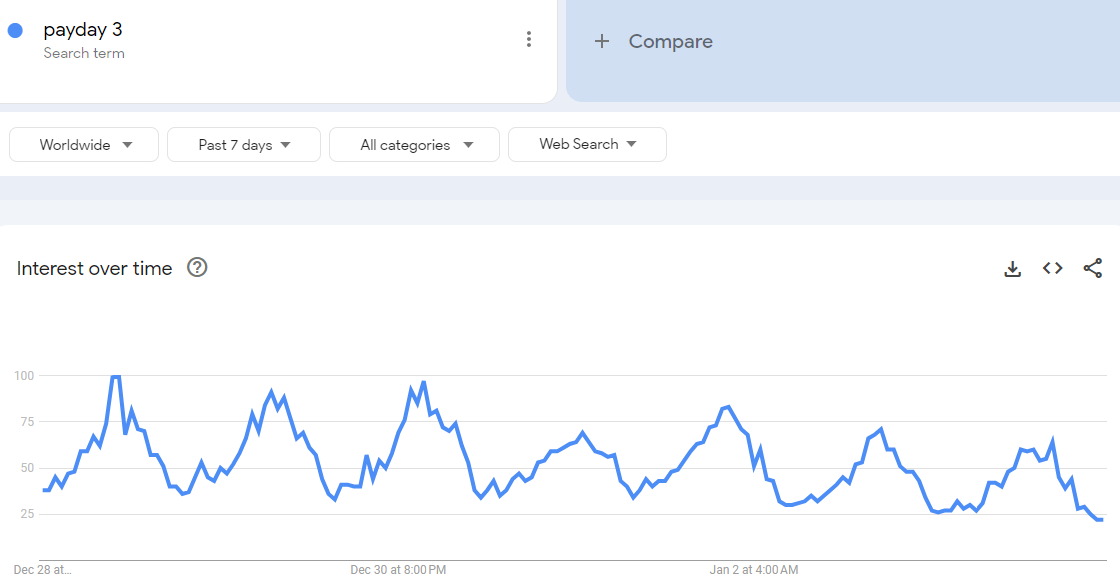Click the blue payday 3 color dot
Image resolution: width=1120 pixels, height=585 pixels.
pos(15,30)
